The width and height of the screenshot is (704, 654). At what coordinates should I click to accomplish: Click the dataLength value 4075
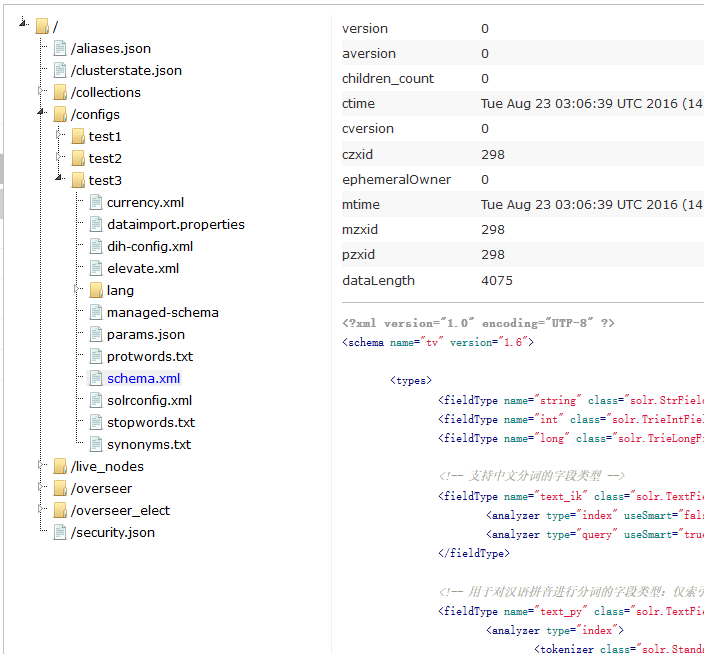[497, 280]
